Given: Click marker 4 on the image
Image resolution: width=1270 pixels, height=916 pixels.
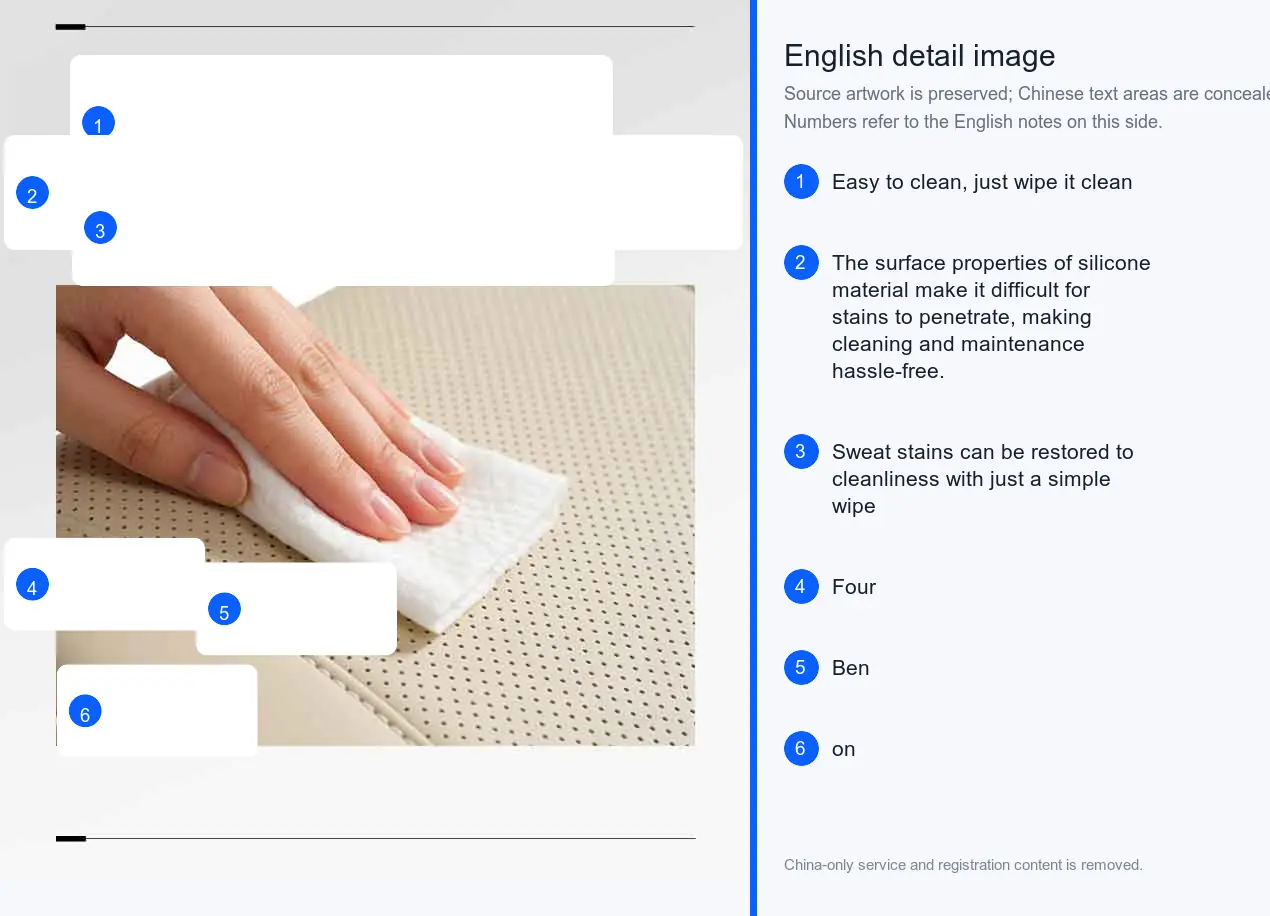Looking at the screenshot, I should pos(32,585).
